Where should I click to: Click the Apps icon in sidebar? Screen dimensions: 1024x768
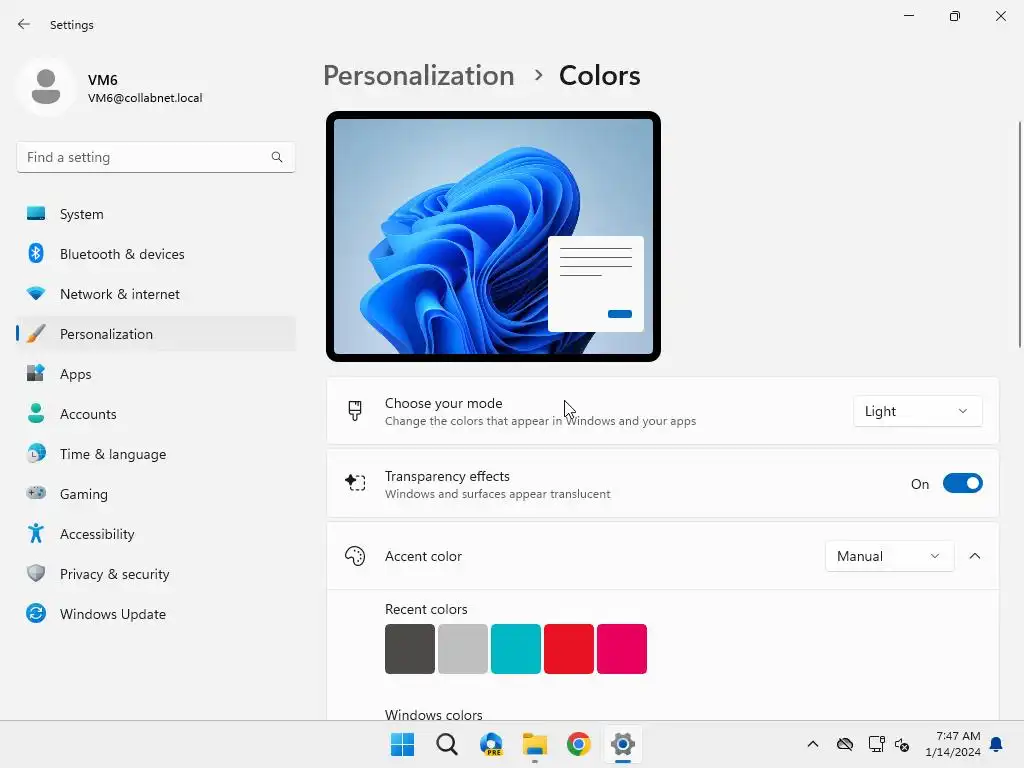(x=36, y=374)
